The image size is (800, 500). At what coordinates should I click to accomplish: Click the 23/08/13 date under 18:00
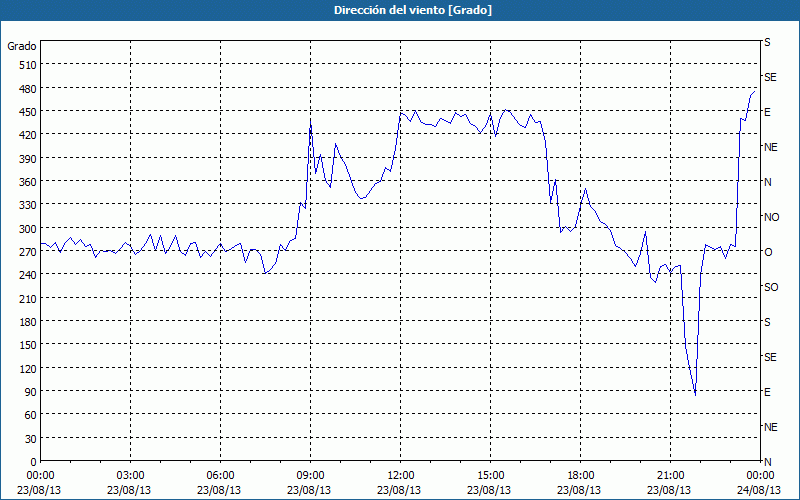coord(579,490)
